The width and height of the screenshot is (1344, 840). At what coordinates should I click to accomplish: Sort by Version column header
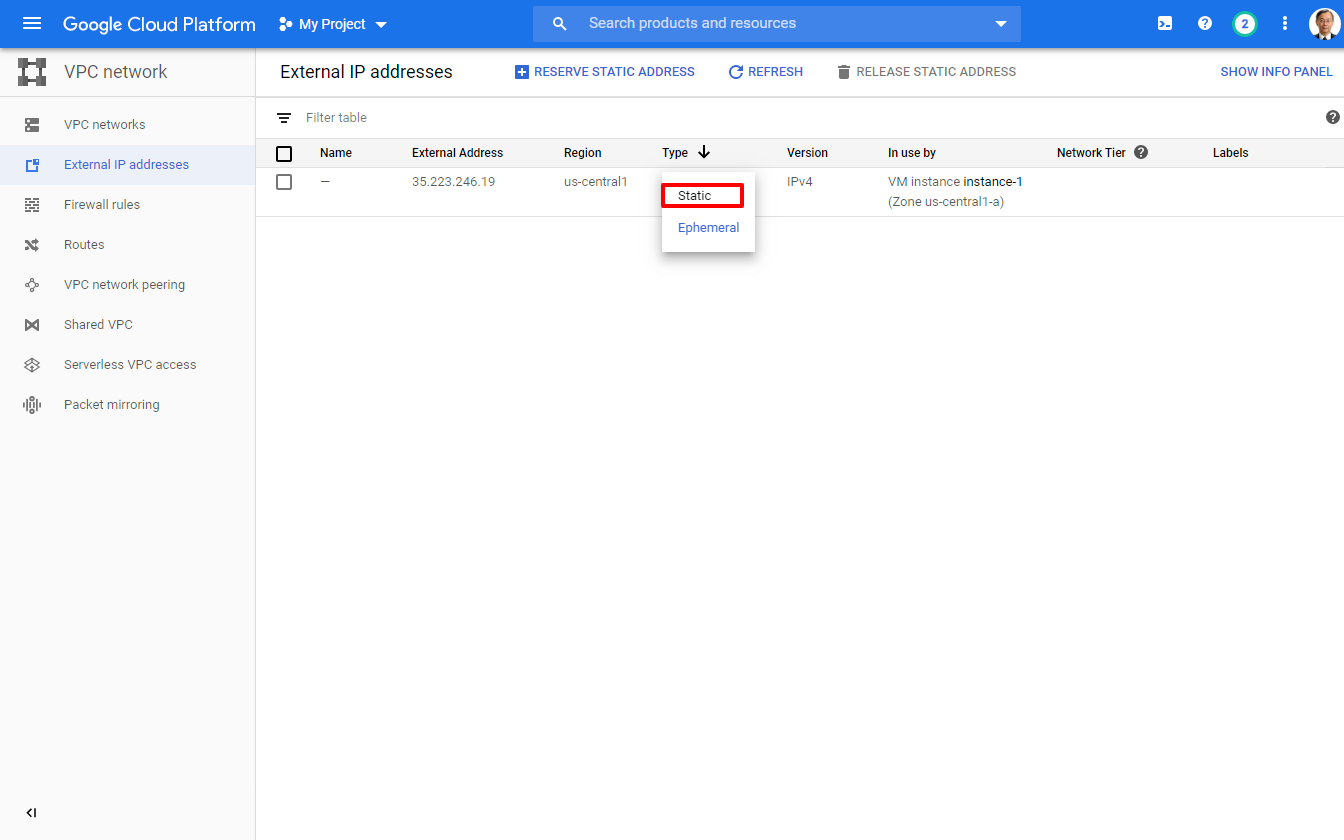(x=807, y=153)
